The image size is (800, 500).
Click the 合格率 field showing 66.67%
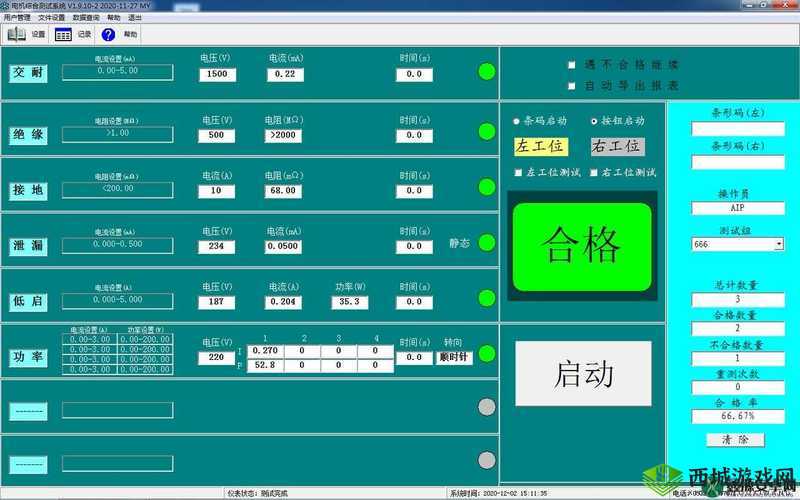pos(738,416)
